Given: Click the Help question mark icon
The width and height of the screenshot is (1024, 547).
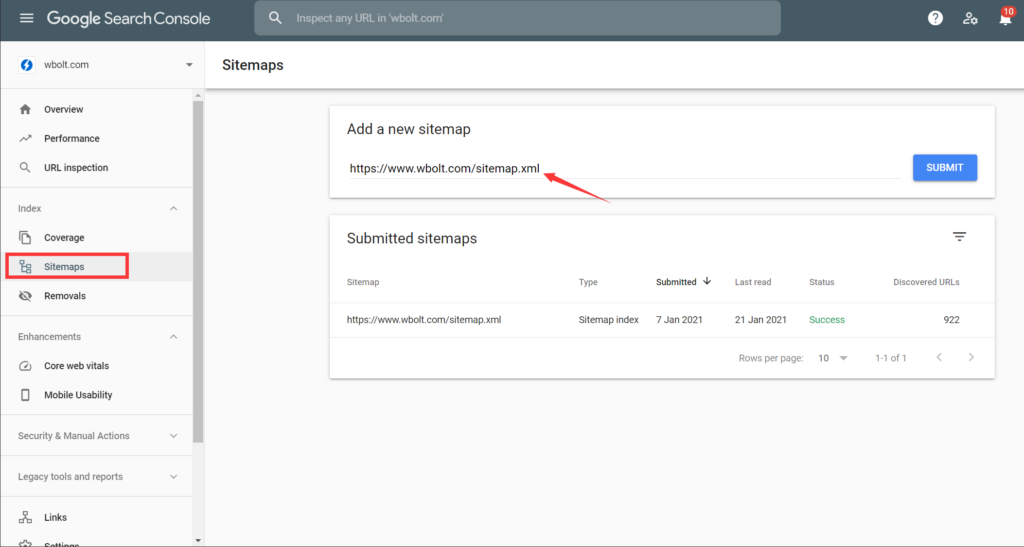Looking at the screenshot, I should [935, 18].
